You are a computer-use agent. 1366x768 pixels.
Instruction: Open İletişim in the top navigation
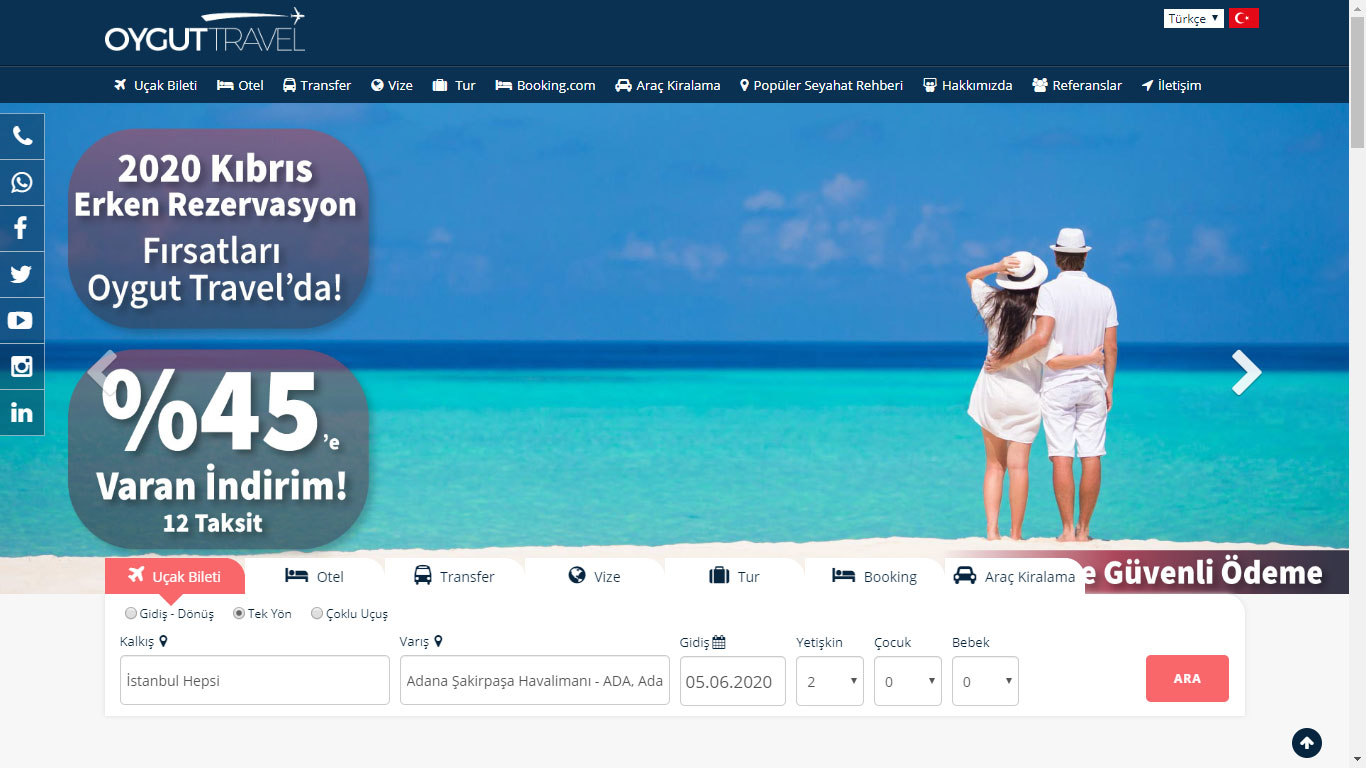[1171, 85]
